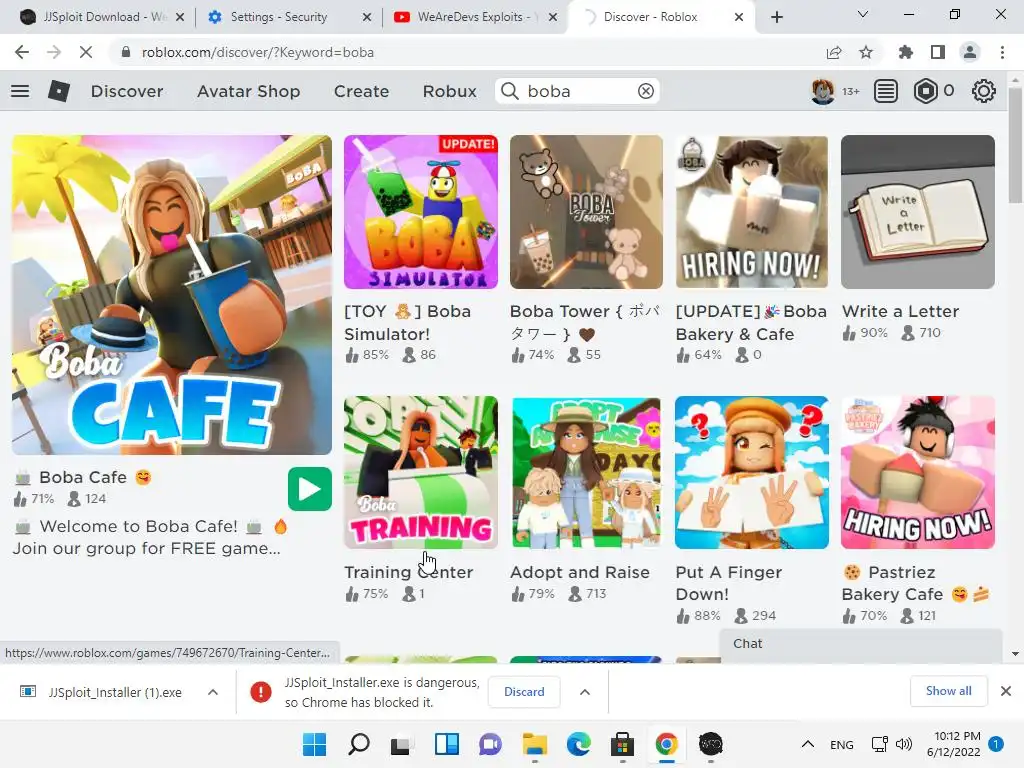Screen dimensions: 1024x768
Task: Click Show all downloads
Action: click(948, 691)
